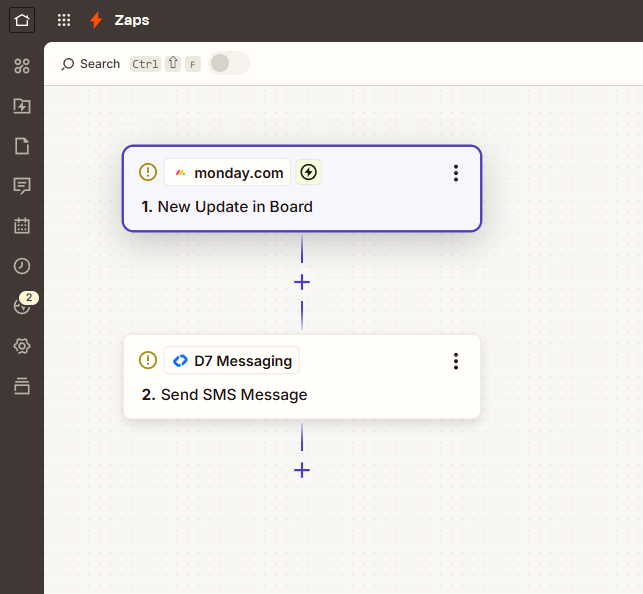Click the monday.com logo icon
Screen dimensions: 643x594
pyautogui.click(x=180, y=173)
